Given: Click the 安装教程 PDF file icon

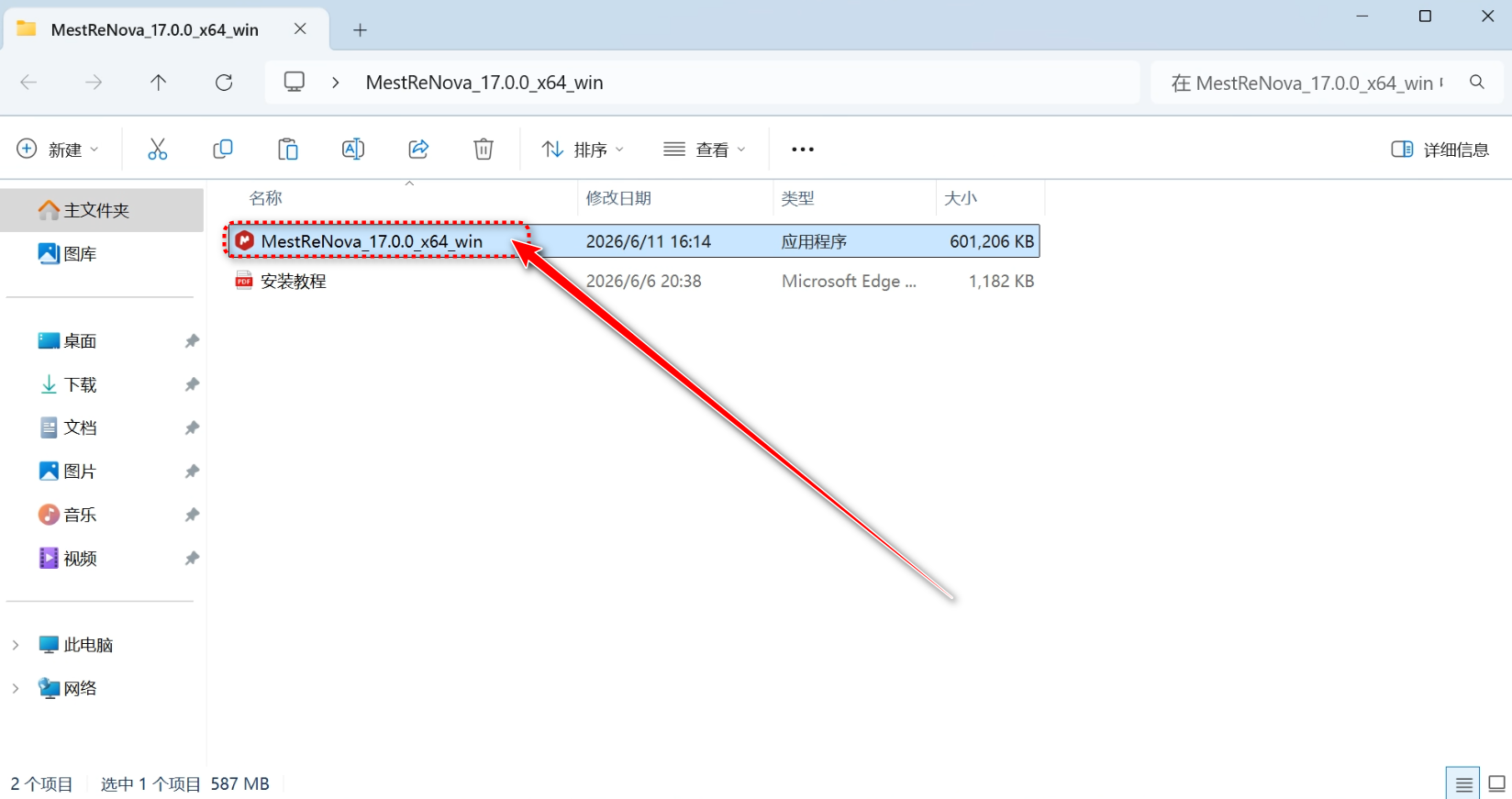Looking at the screenshot, I should pos(244,281).
